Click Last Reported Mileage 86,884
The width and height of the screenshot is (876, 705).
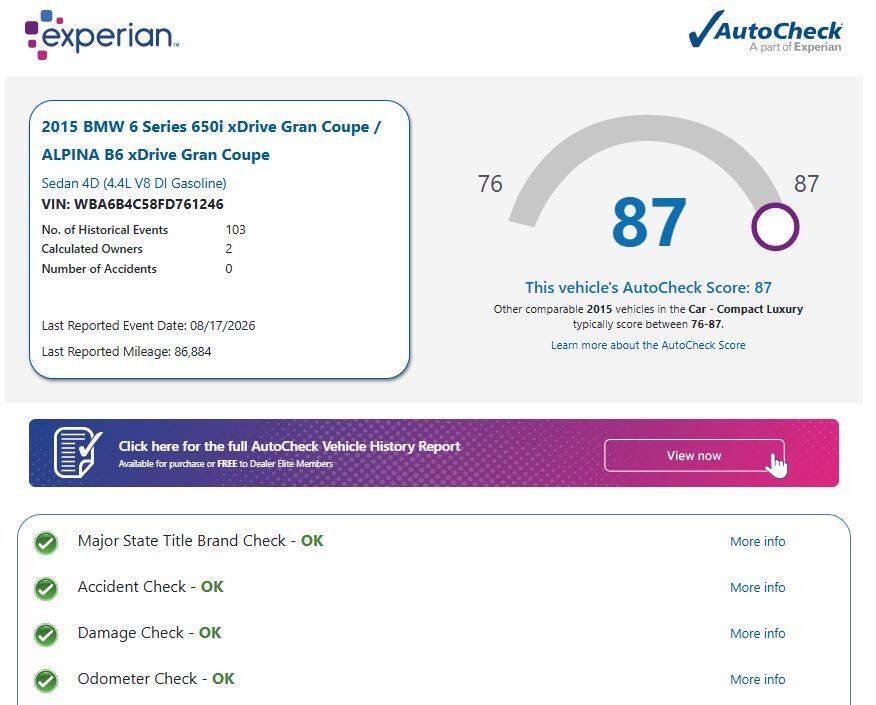[126, 351]
